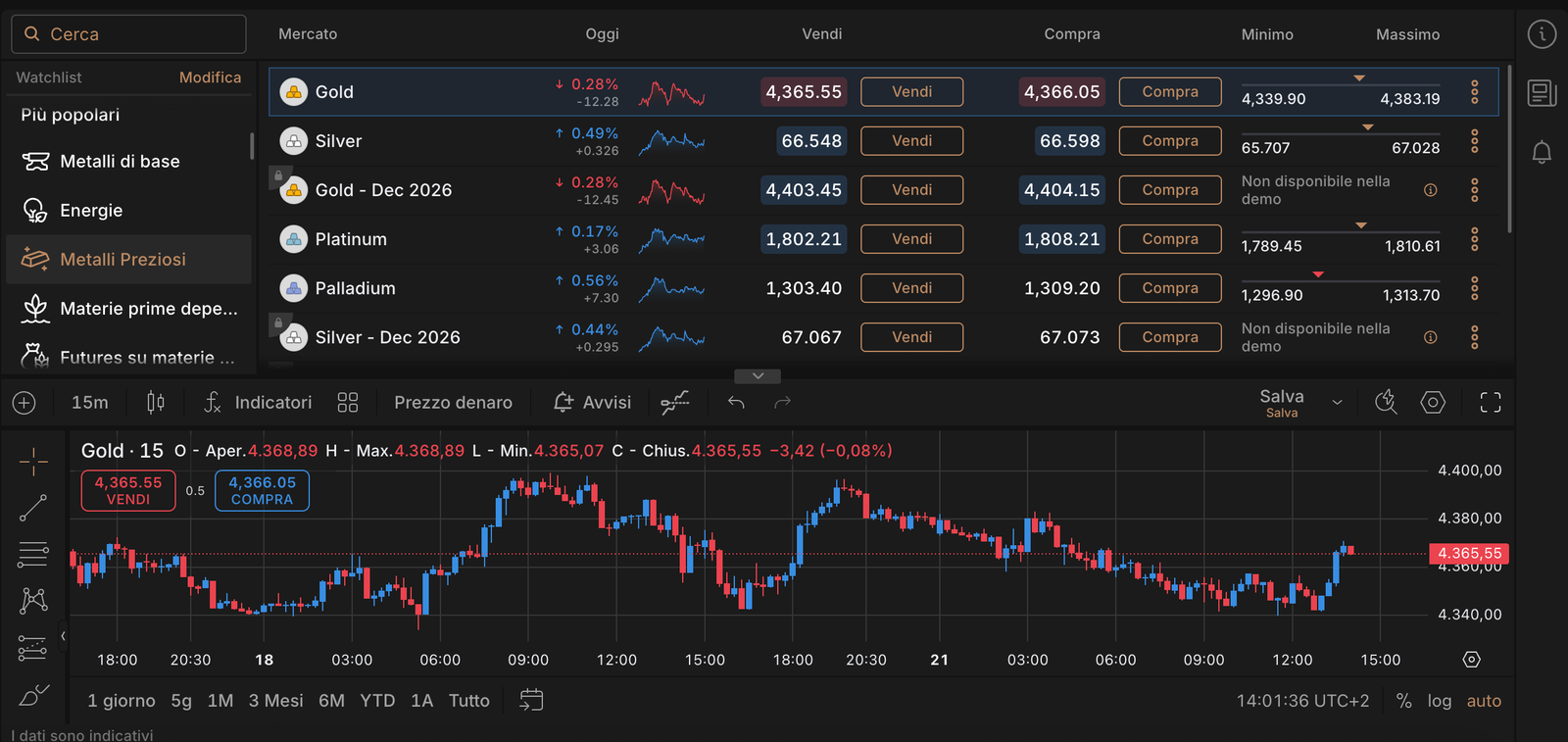Open Avvisi alerts button
Viewport: 1568px width, 742px height.
pos(592,403)
